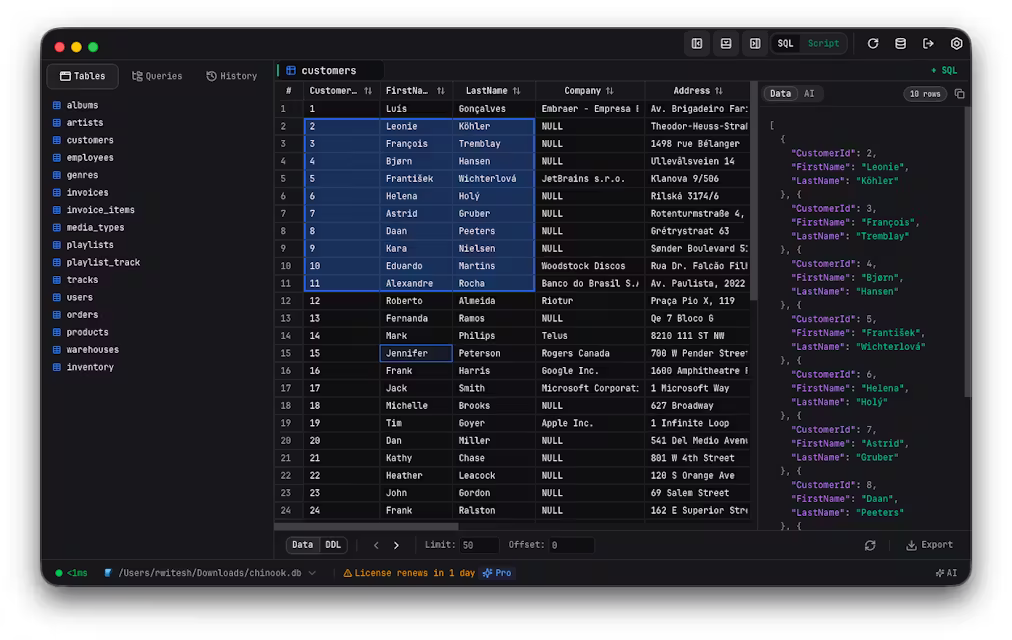The image size is (1012, 640).
Task: Click the Apple Inc. company cell
Action: pyautogui.click(x=590, y=423)
